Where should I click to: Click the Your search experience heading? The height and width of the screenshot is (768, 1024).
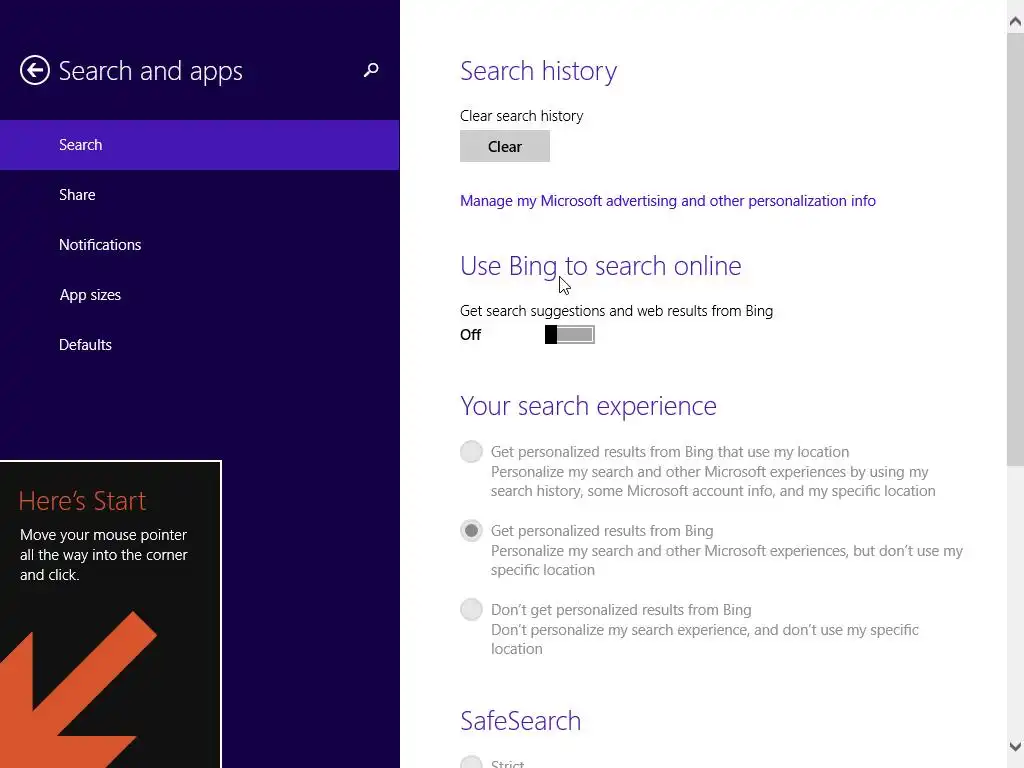pyautogui.click(x=588, y=406)
